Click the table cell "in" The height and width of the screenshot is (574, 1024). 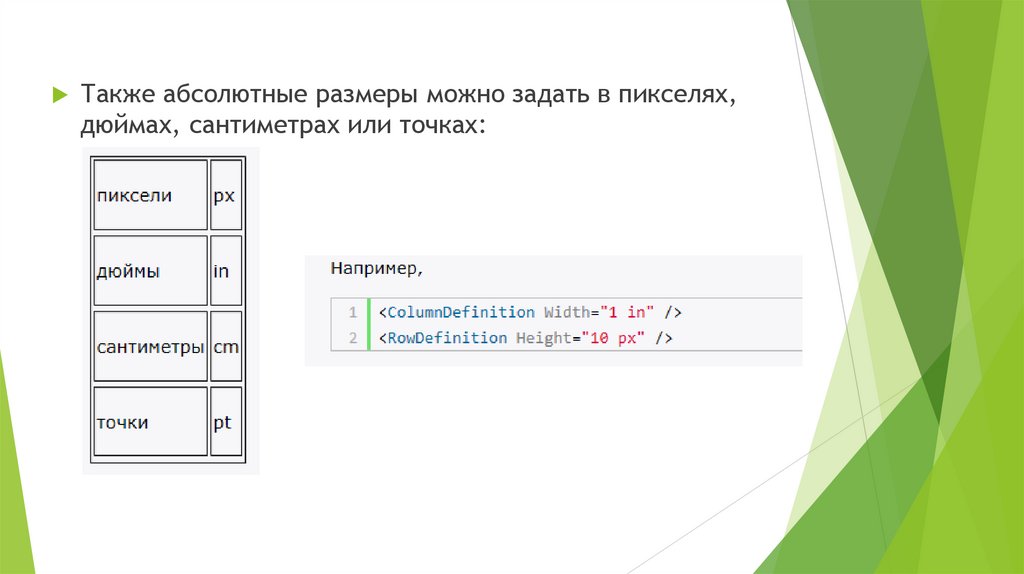click(226, 270)
